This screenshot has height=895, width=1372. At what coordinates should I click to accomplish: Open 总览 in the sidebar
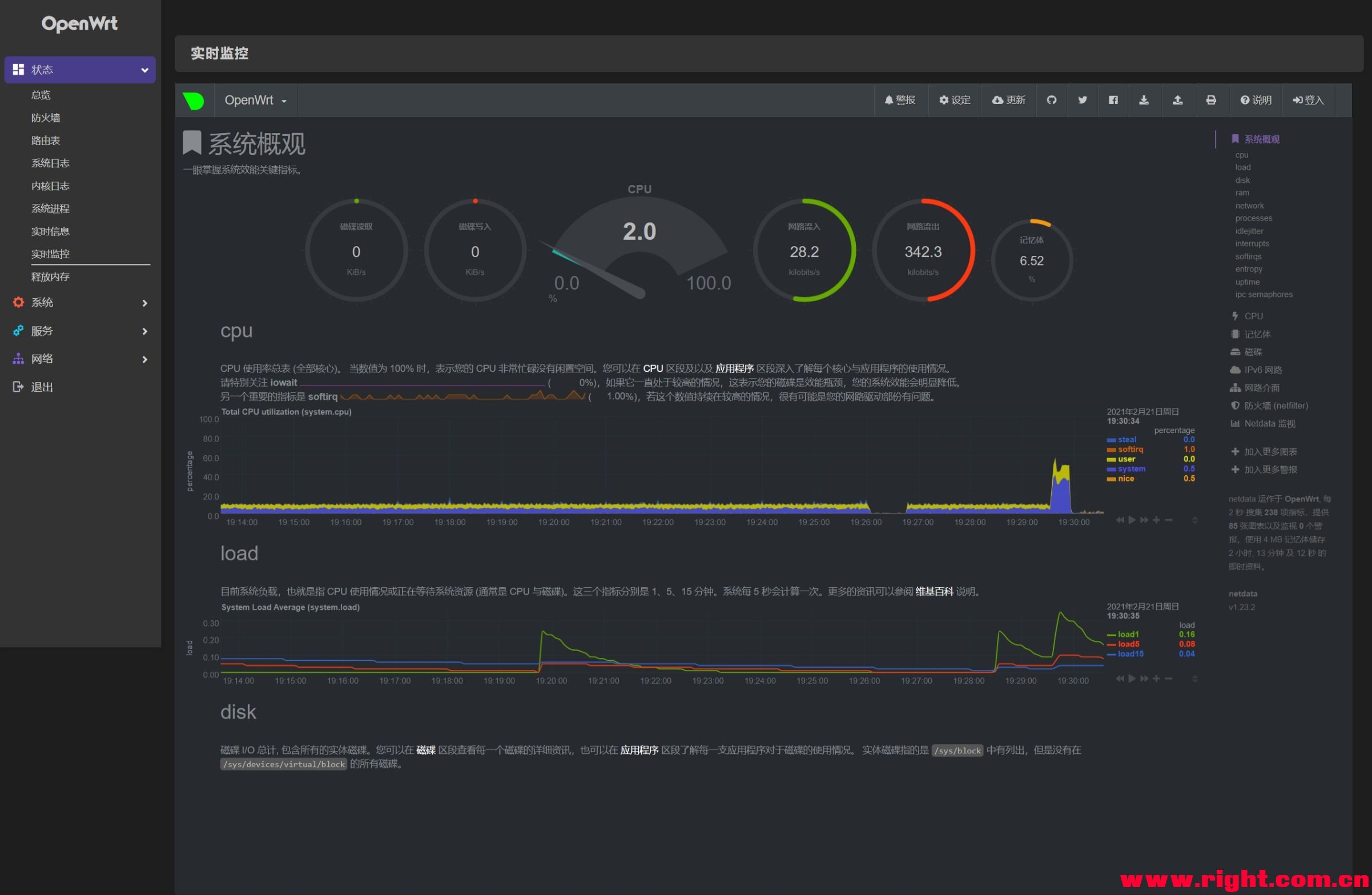41,95
